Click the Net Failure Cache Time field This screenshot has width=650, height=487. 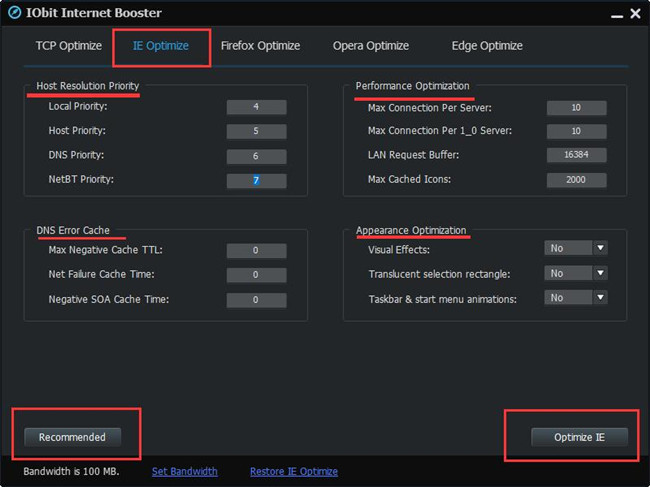coord(256,275)
